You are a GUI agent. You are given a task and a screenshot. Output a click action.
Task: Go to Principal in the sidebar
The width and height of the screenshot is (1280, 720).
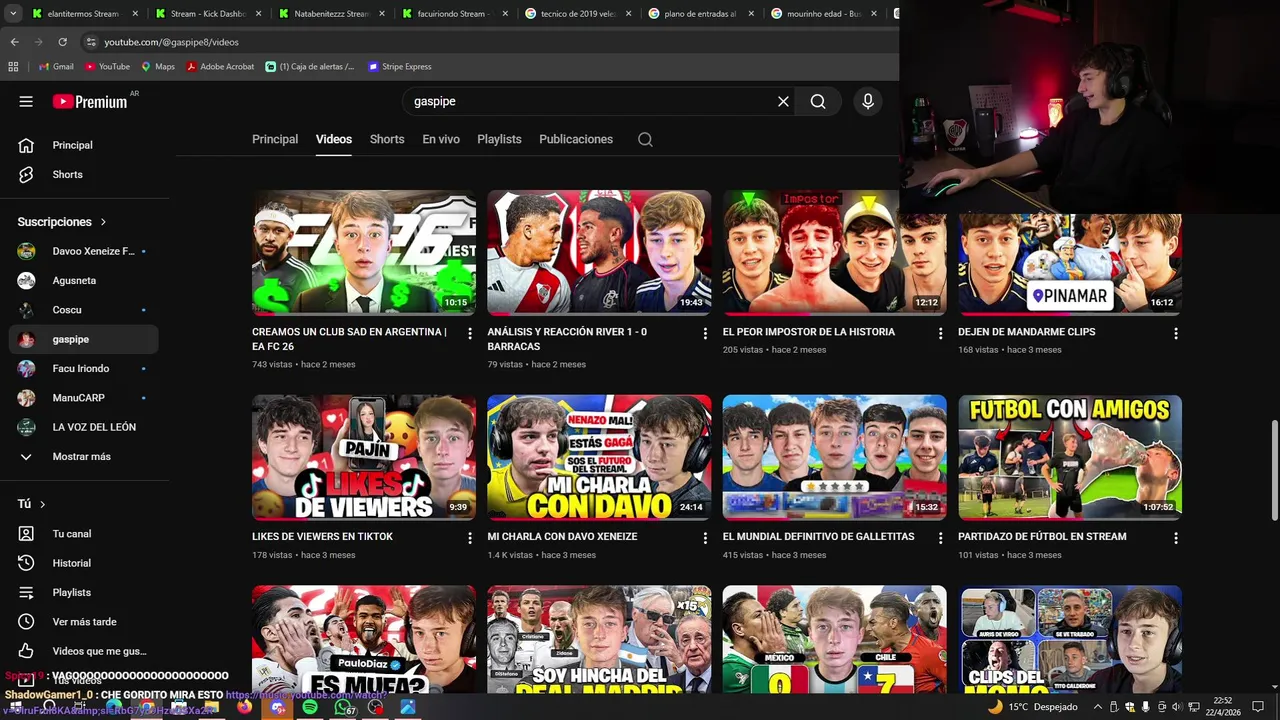[83, 145]
